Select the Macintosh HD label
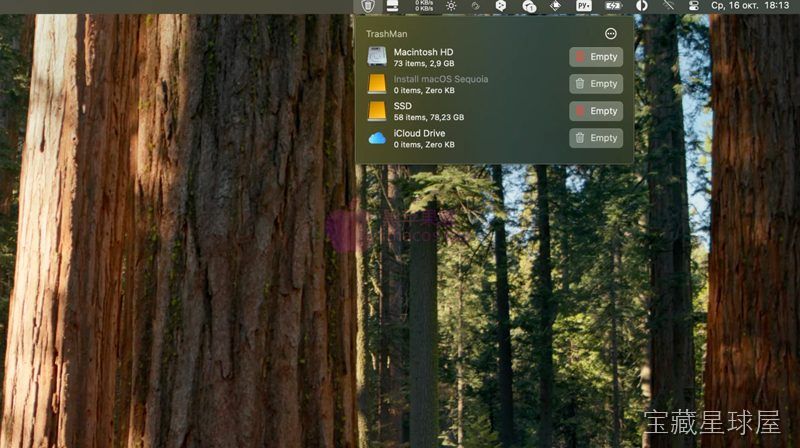Screen dimensions: 800x448 coord(423,52)
